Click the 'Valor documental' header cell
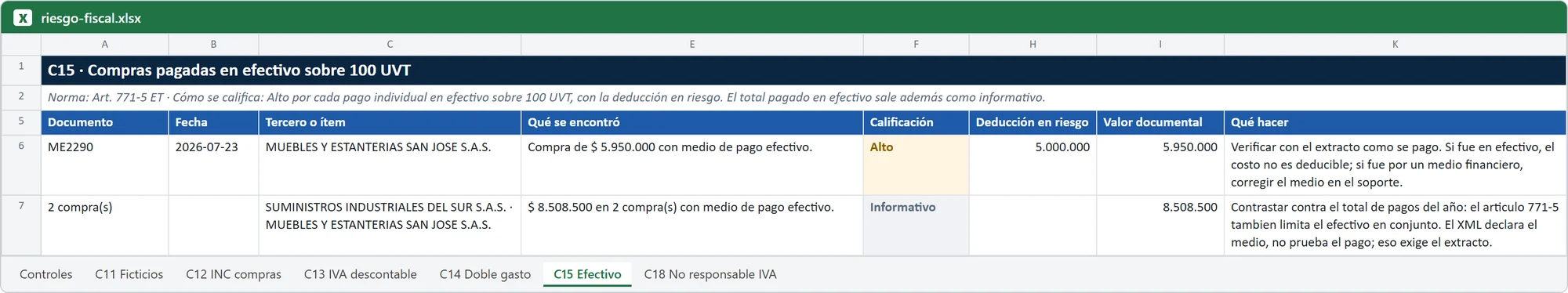The image size is (1568, 293). click(1160, 122)
